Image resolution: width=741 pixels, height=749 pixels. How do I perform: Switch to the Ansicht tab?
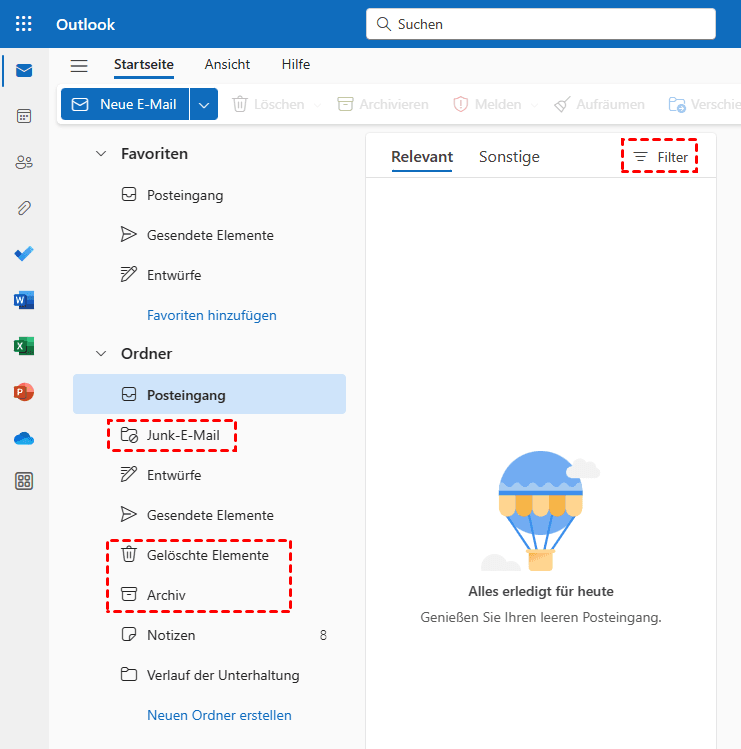227,65
